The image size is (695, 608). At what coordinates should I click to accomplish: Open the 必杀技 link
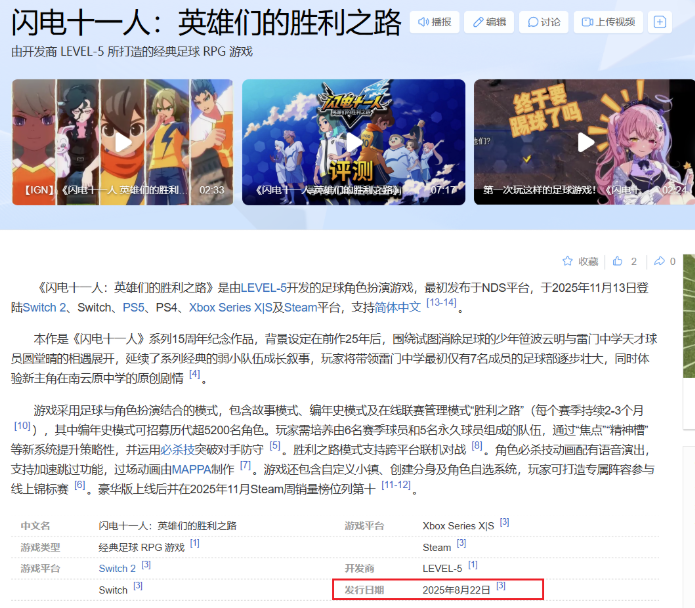coord(177,450)
